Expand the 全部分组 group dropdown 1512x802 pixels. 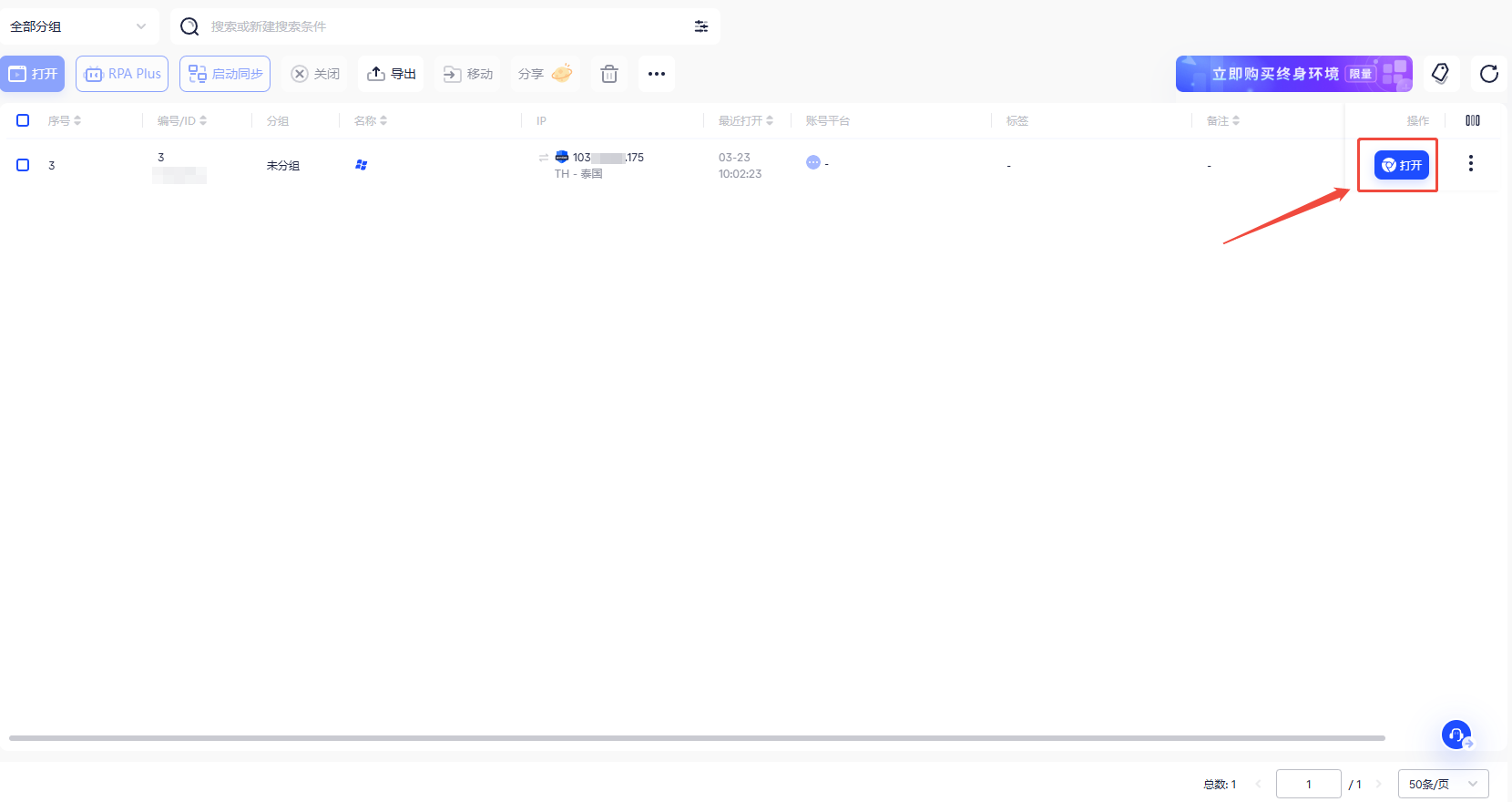pos(78,26)
